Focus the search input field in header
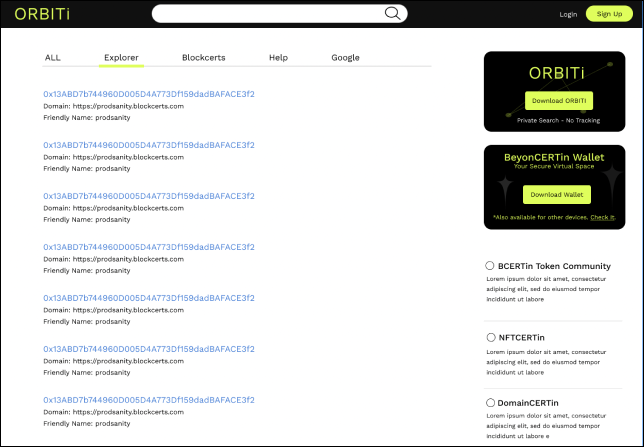 265,14
